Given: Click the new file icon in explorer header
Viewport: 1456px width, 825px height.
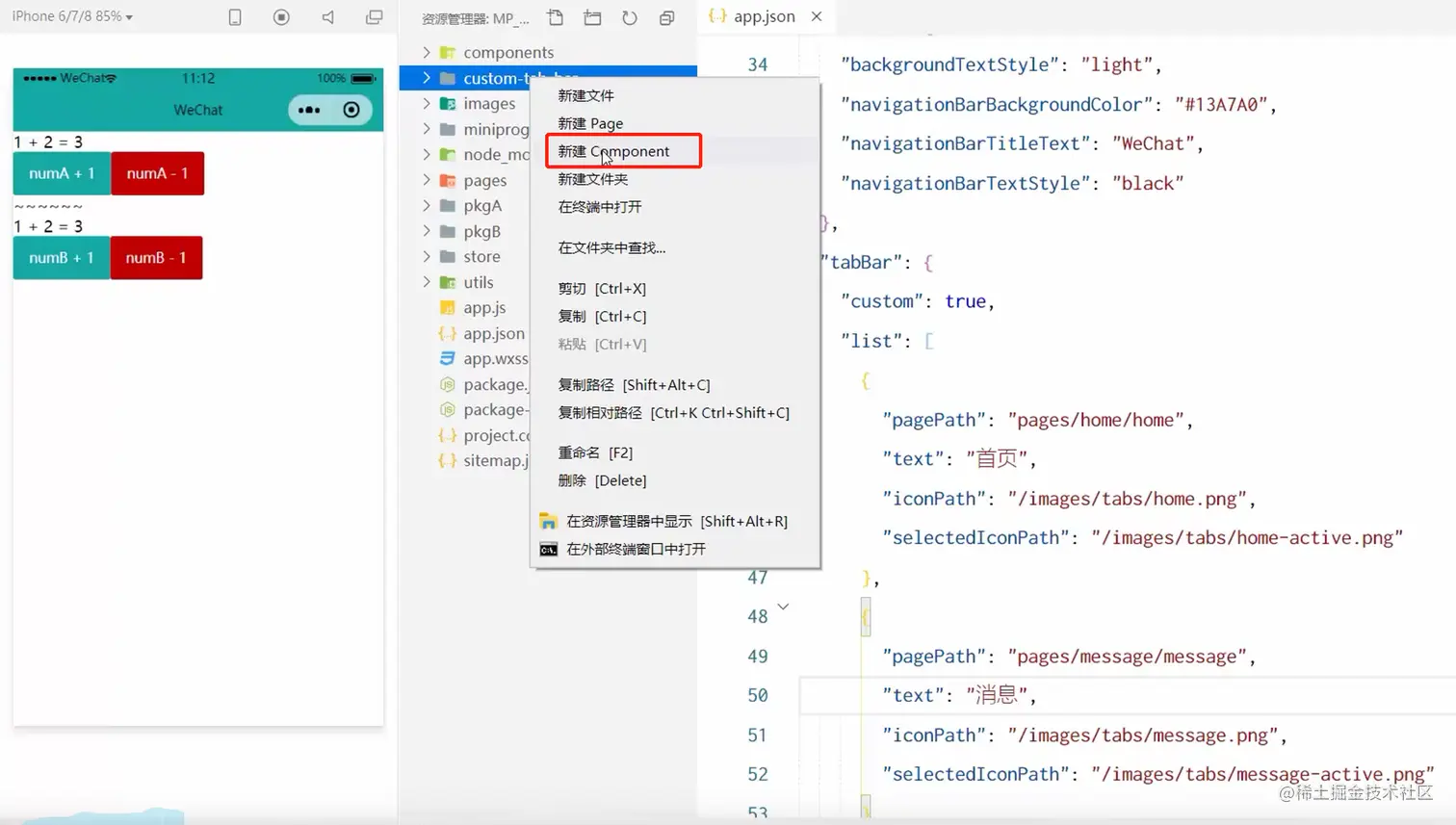Looking at the screenshot, I should (x=556, y=17).
